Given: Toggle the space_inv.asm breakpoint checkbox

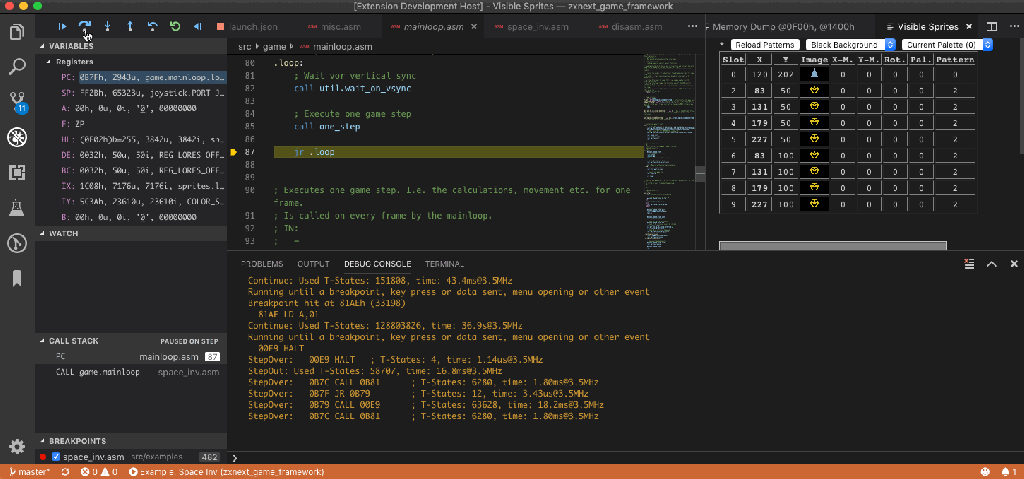Looking at the screenshot, I should click(x=56, y=457).
